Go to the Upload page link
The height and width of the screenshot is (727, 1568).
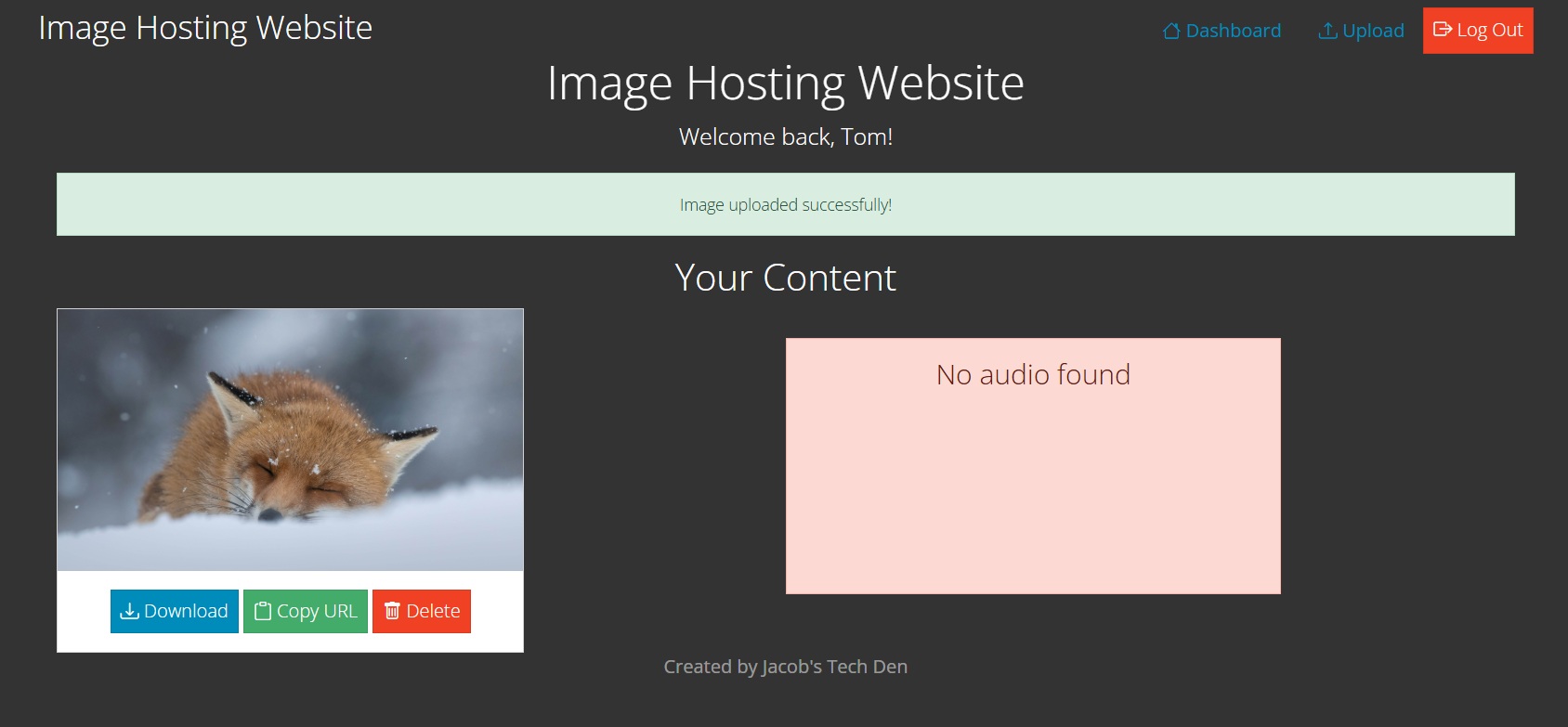[x=1362, y=31]
